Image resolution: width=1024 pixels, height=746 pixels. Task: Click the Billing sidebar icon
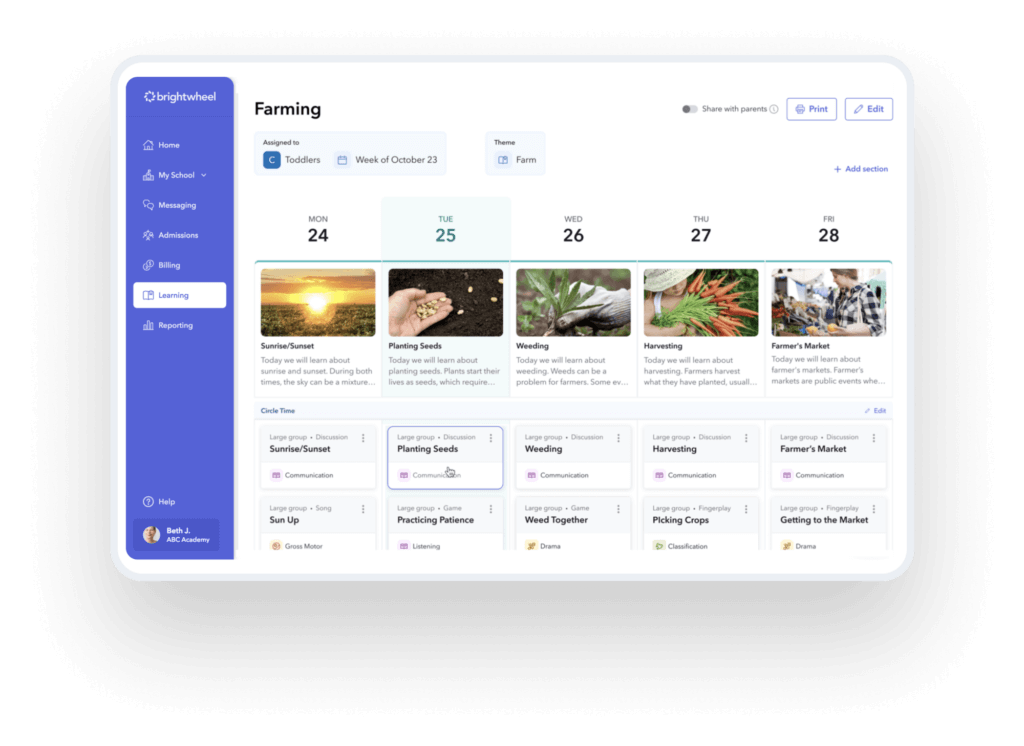click(x=148, y=265)
